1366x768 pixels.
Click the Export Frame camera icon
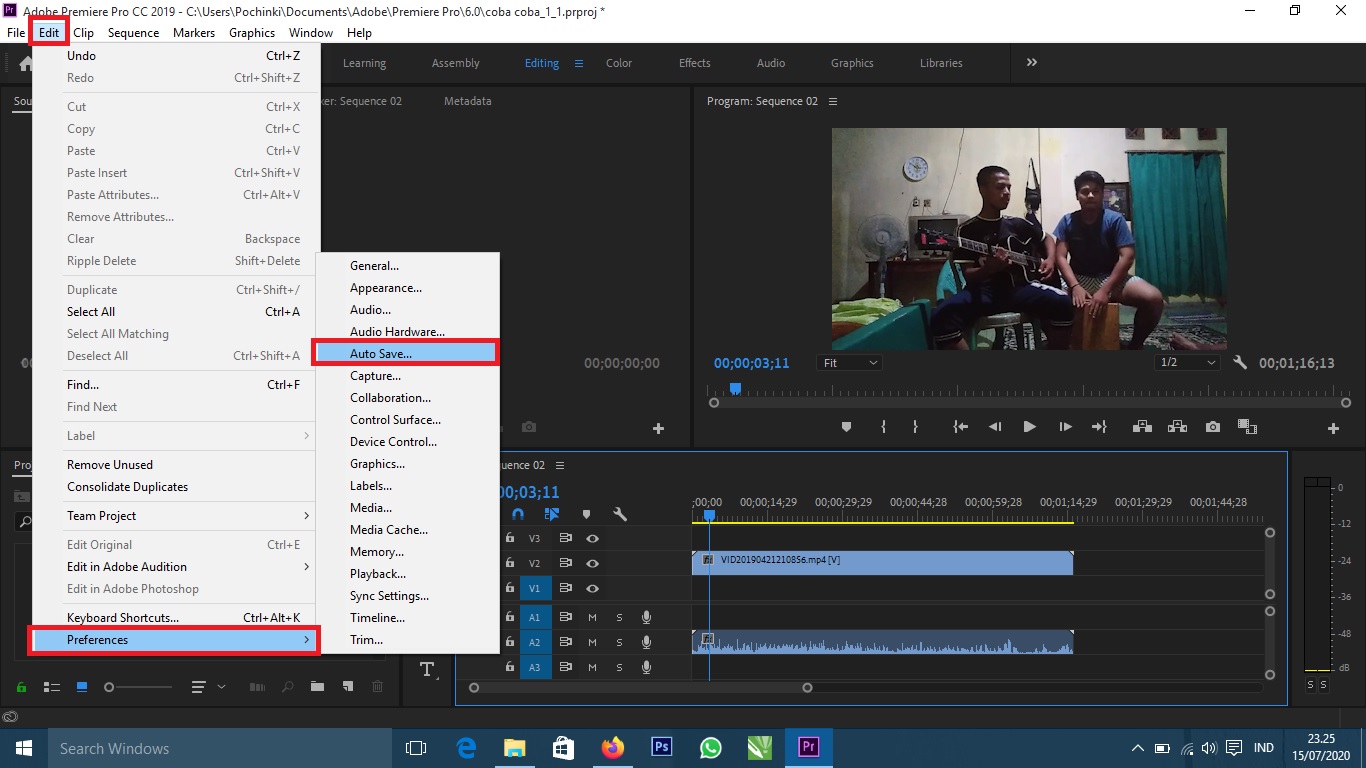pos(1212,427)
